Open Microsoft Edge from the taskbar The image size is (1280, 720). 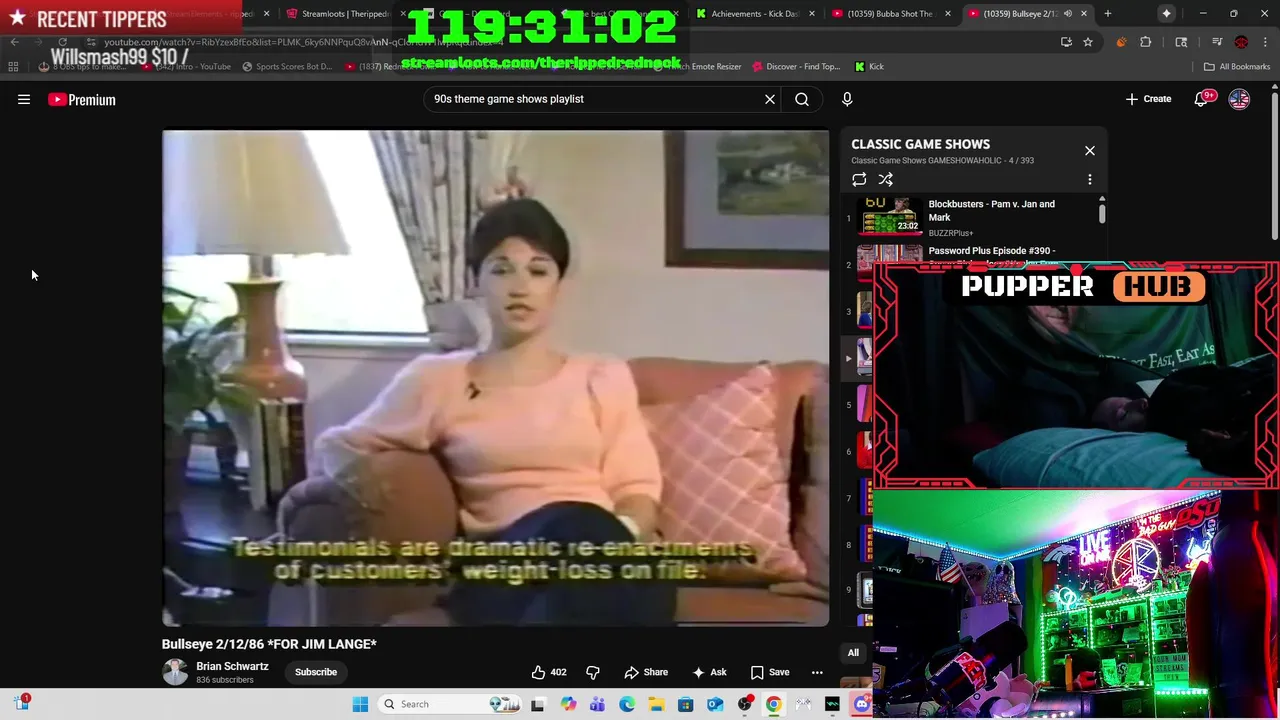pyautogui.click(x=627, y=704)
